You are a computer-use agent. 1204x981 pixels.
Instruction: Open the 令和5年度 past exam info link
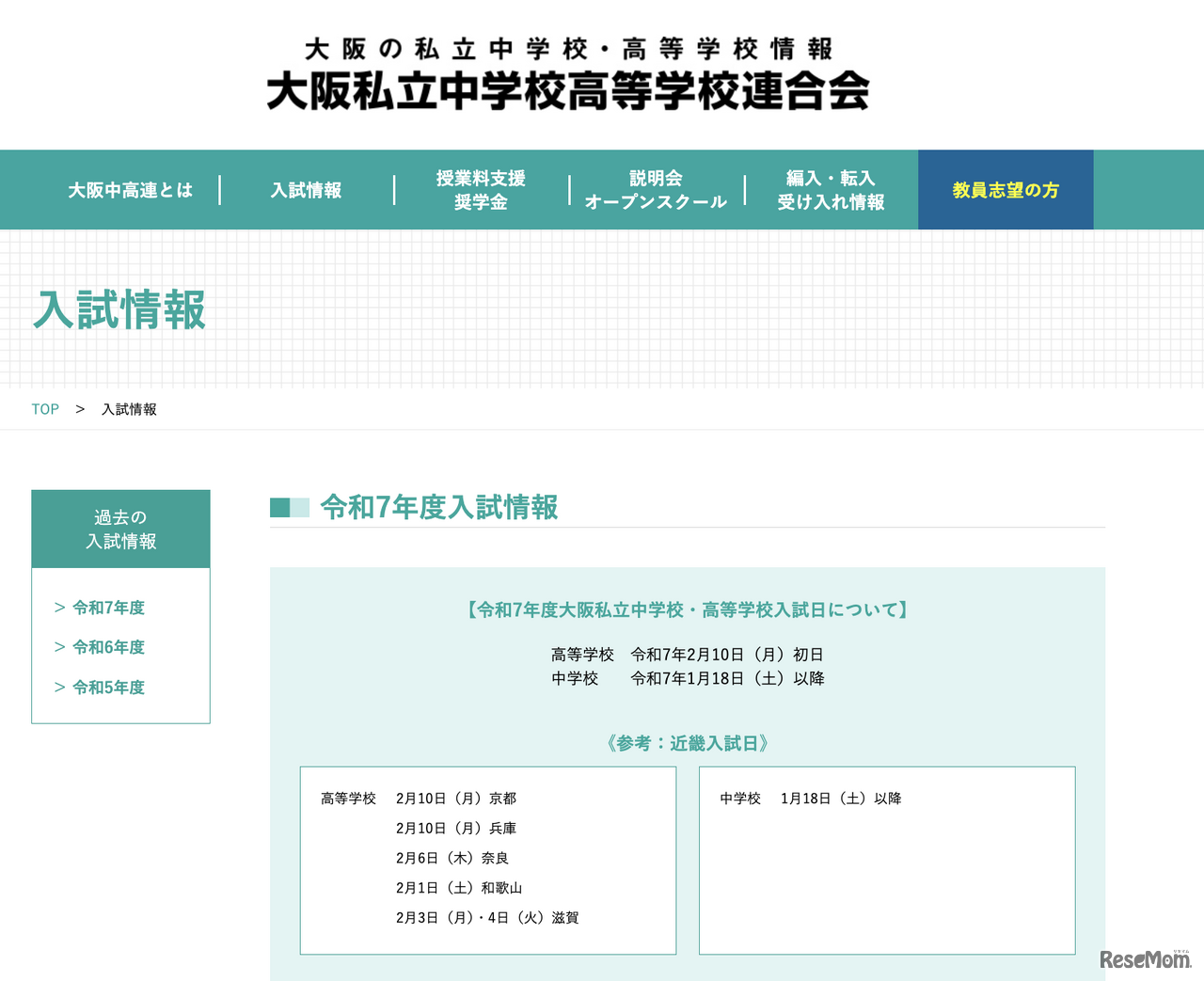pyautogui.click(x=108, y=688)
